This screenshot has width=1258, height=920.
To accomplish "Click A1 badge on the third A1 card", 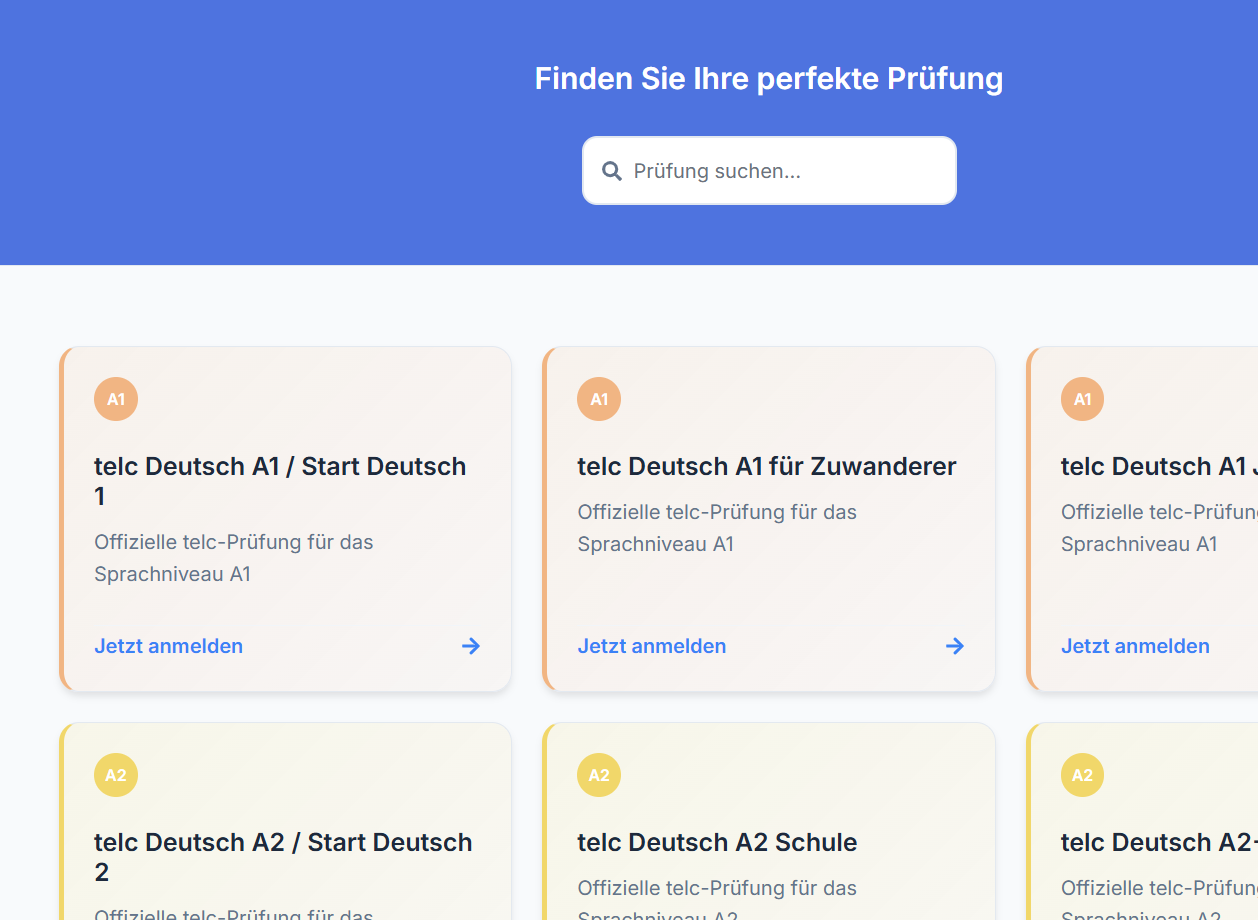I will [1082, 399].
